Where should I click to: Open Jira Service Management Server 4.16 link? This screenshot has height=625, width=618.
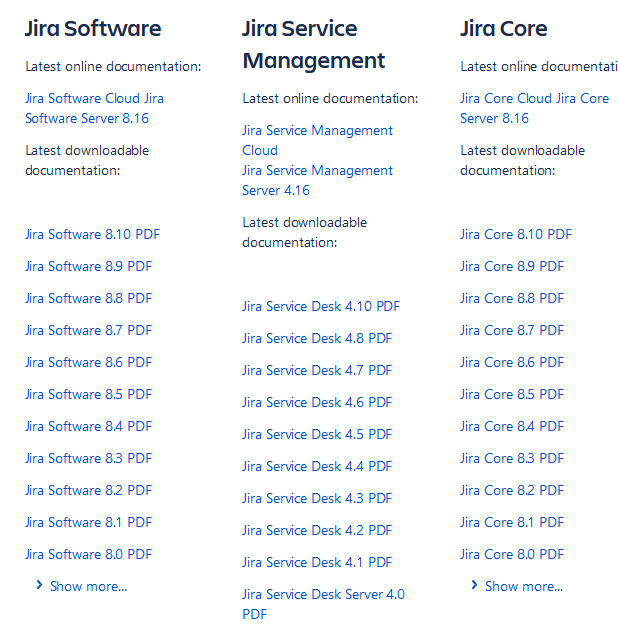317,180
